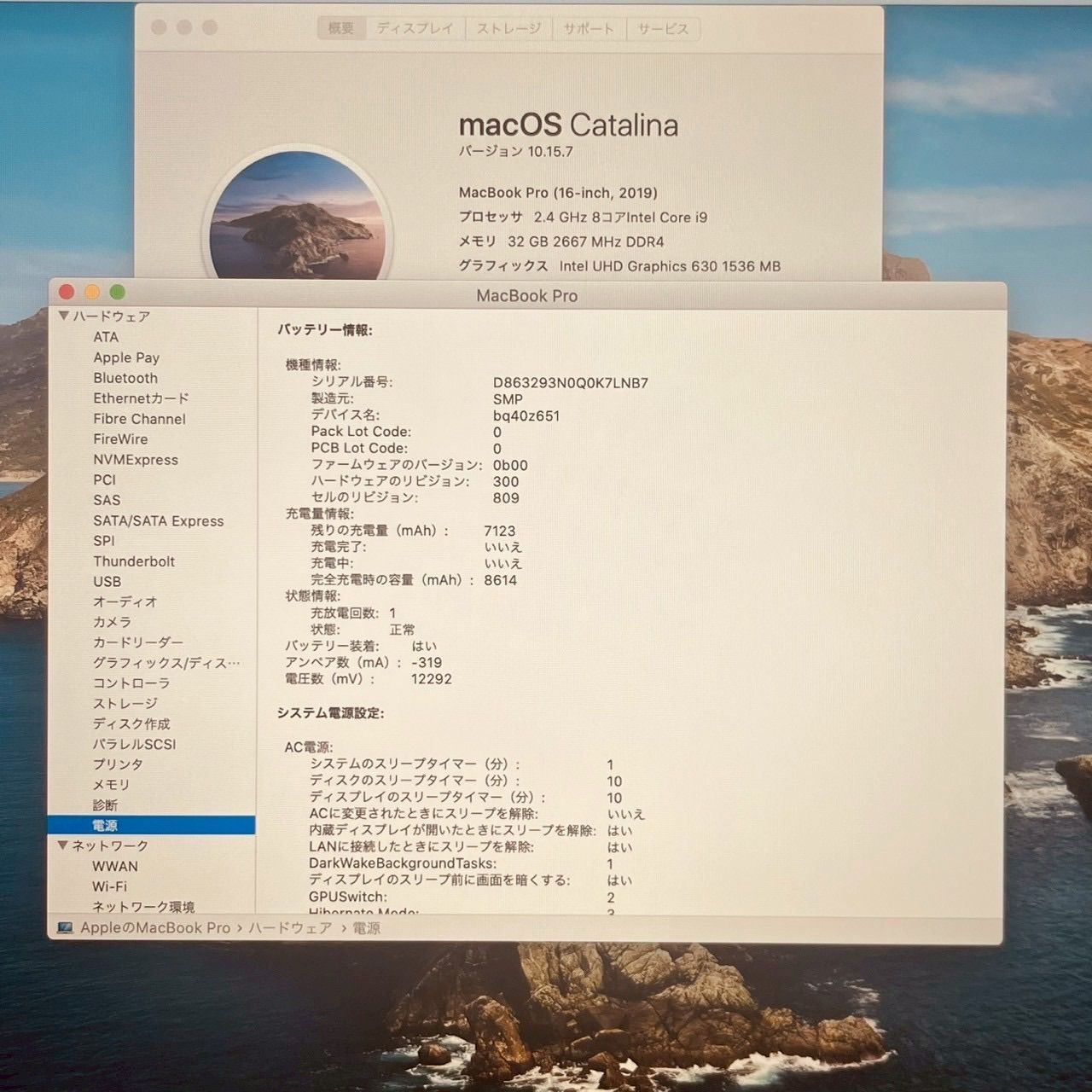Select Fibre Channel in sidebar

139,419
